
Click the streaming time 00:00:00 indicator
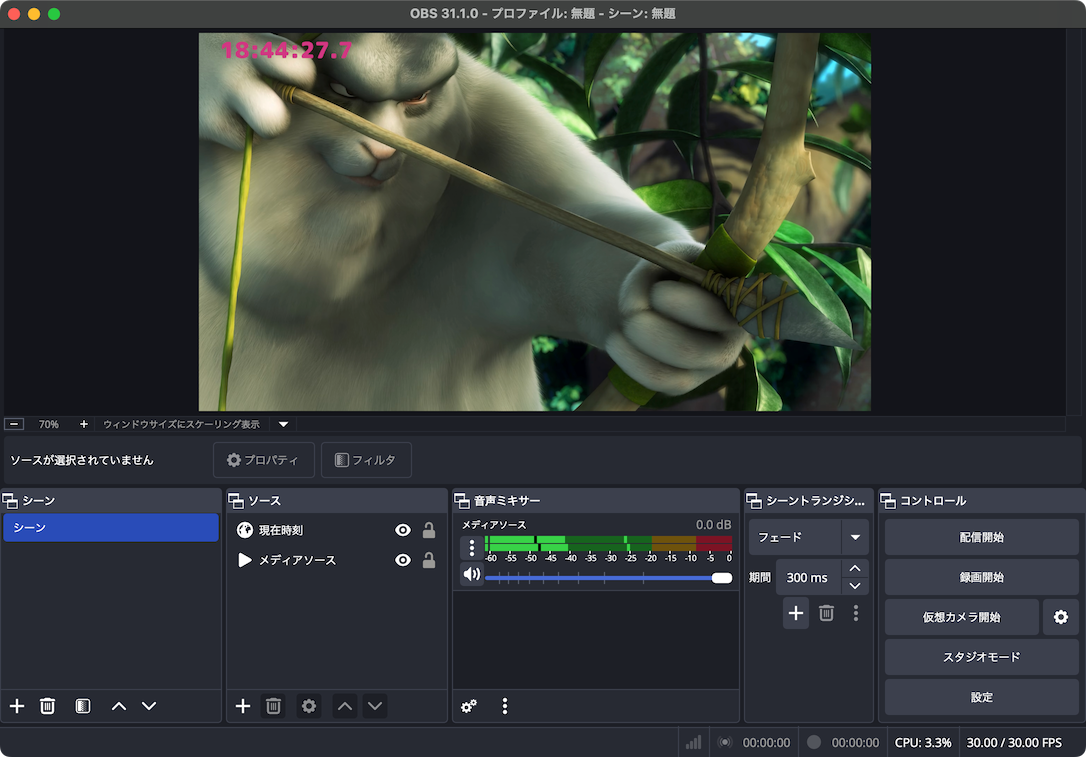pyautogui.click(x=766, y=742)
